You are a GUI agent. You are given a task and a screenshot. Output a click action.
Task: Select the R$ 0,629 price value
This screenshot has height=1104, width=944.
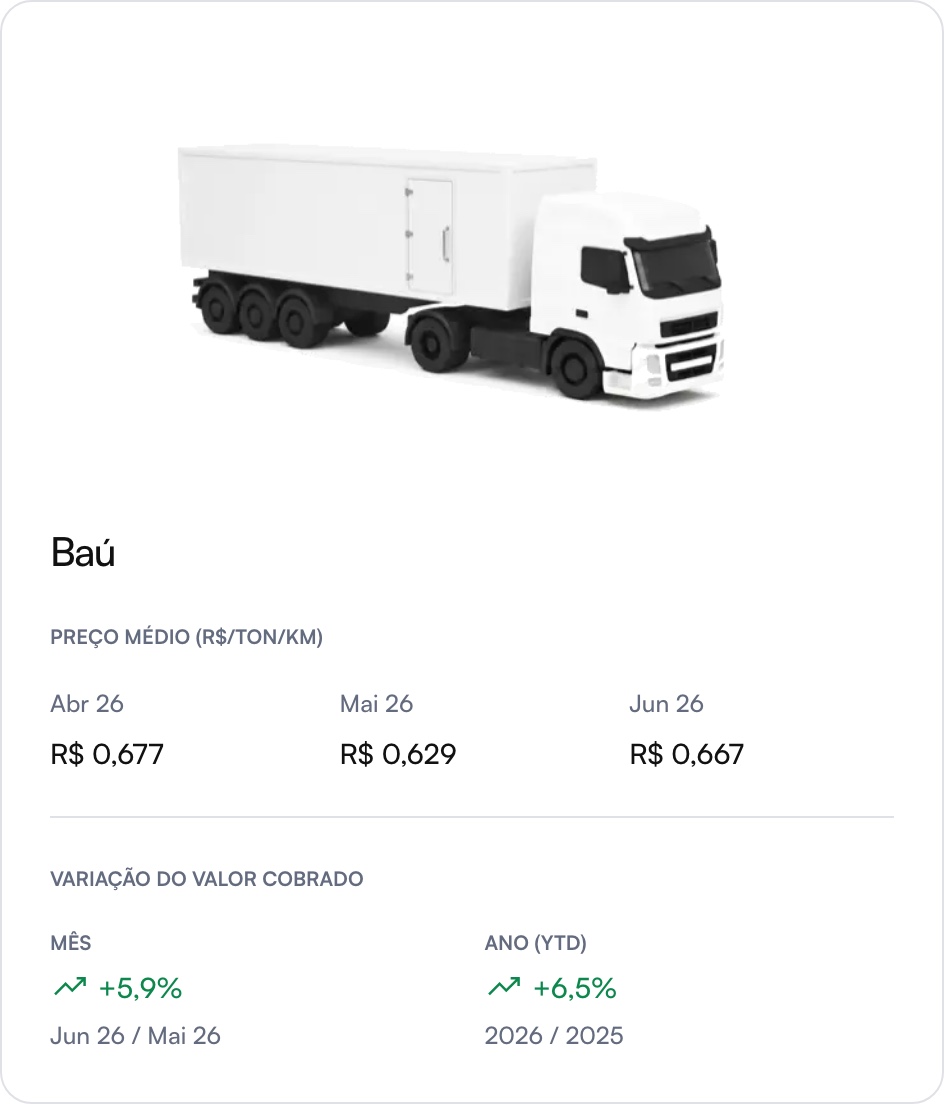pos(398,754)
